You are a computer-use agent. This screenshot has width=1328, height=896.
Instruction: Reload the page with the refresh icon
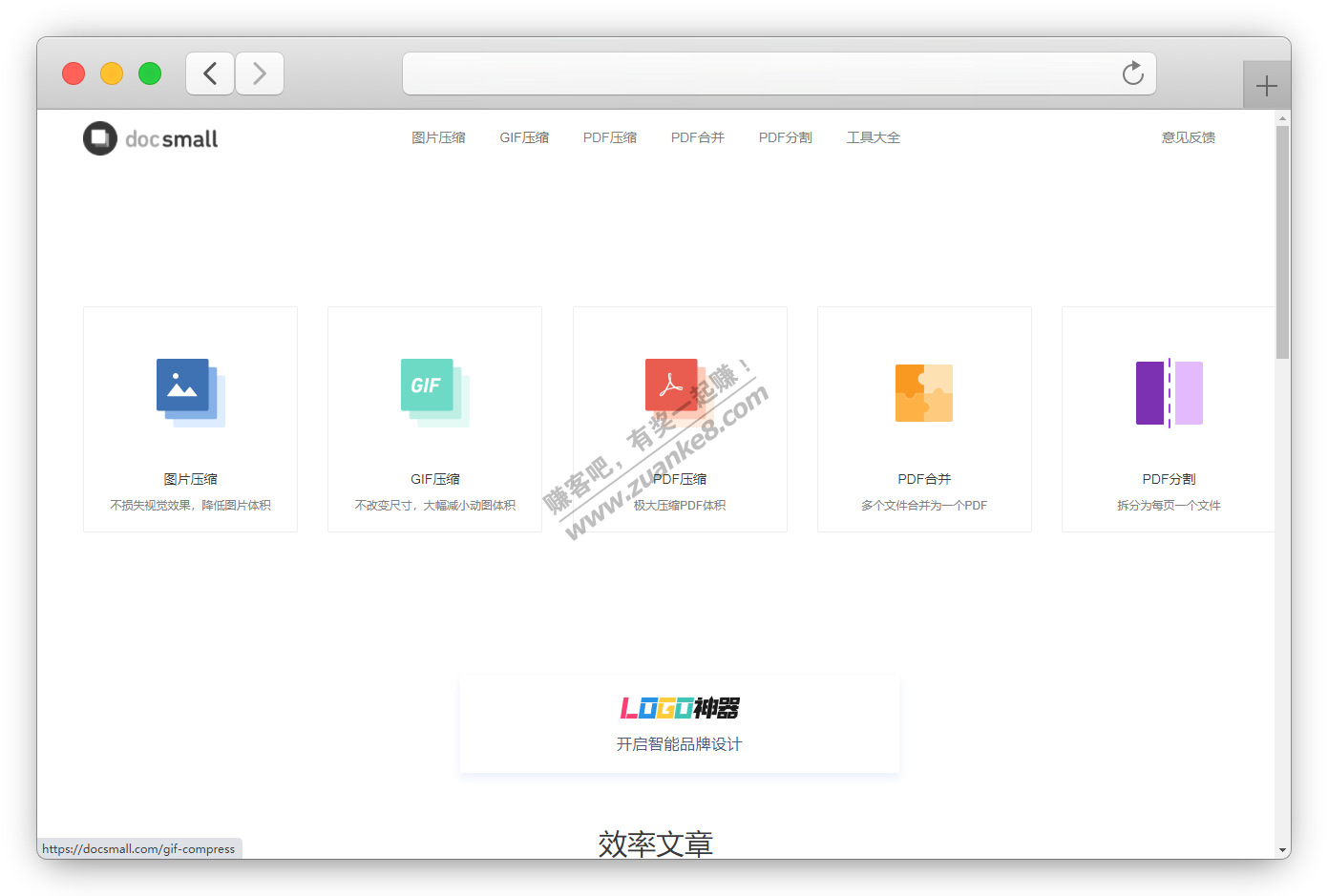tap(1133, 73)
